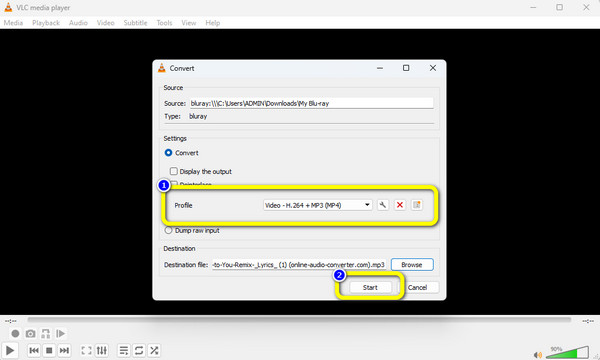Click the Cancel button

418,287
